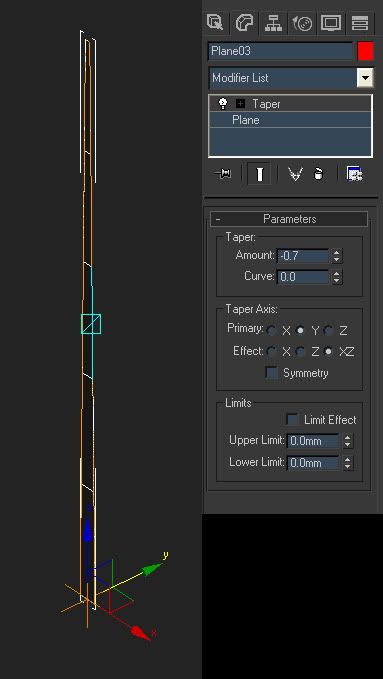Click the cyan taper gizmo center box
This screenshot has width=383, height=679.
coord(91,324)
